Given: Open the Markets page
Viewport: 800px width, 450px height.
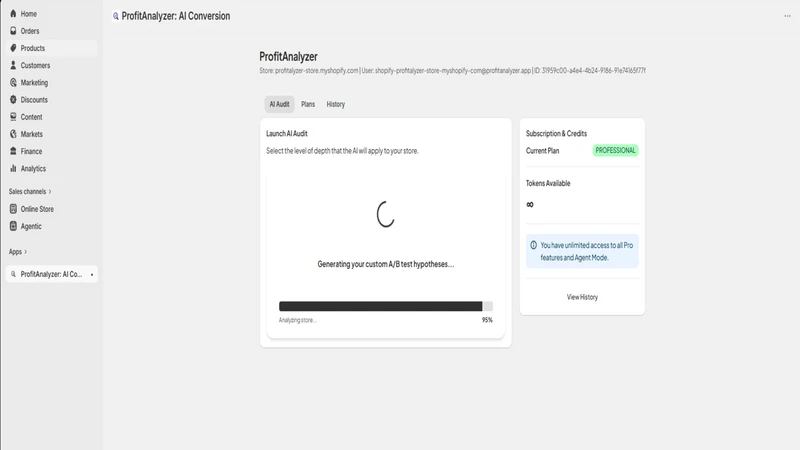Looking at the screenshot, I should click(51, 134).
